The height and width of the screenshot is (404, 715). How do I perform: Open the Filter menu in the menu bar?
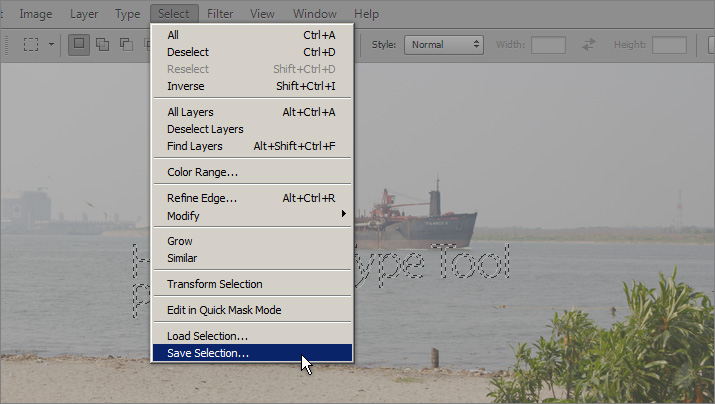218,14
